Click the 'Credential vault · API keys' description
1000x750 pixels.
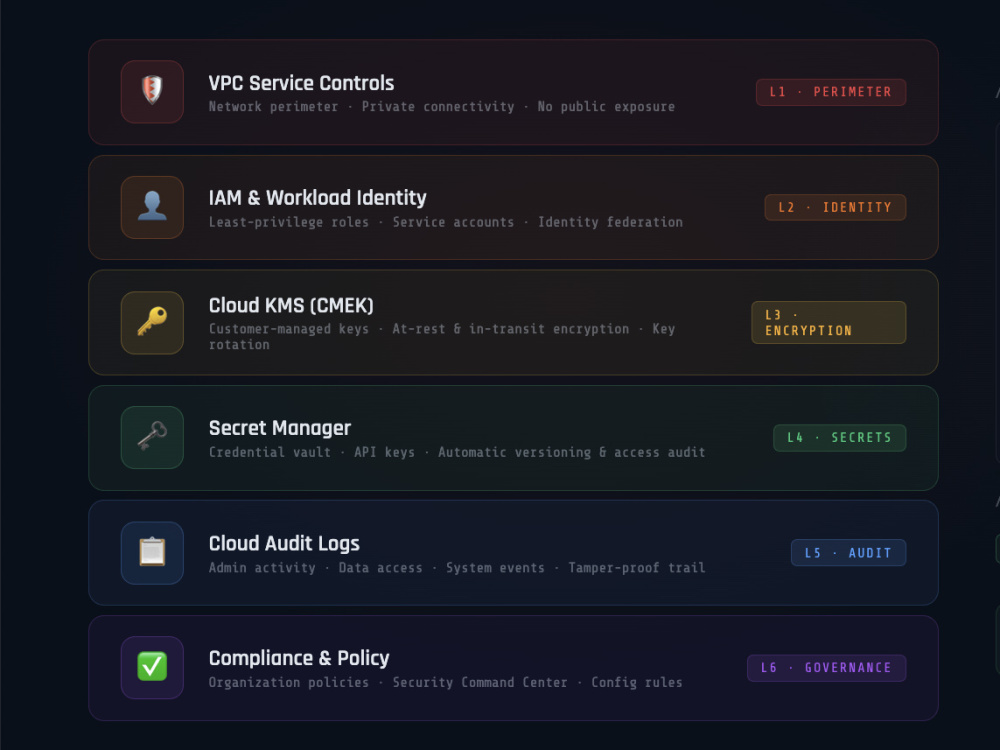coord(457,452)
